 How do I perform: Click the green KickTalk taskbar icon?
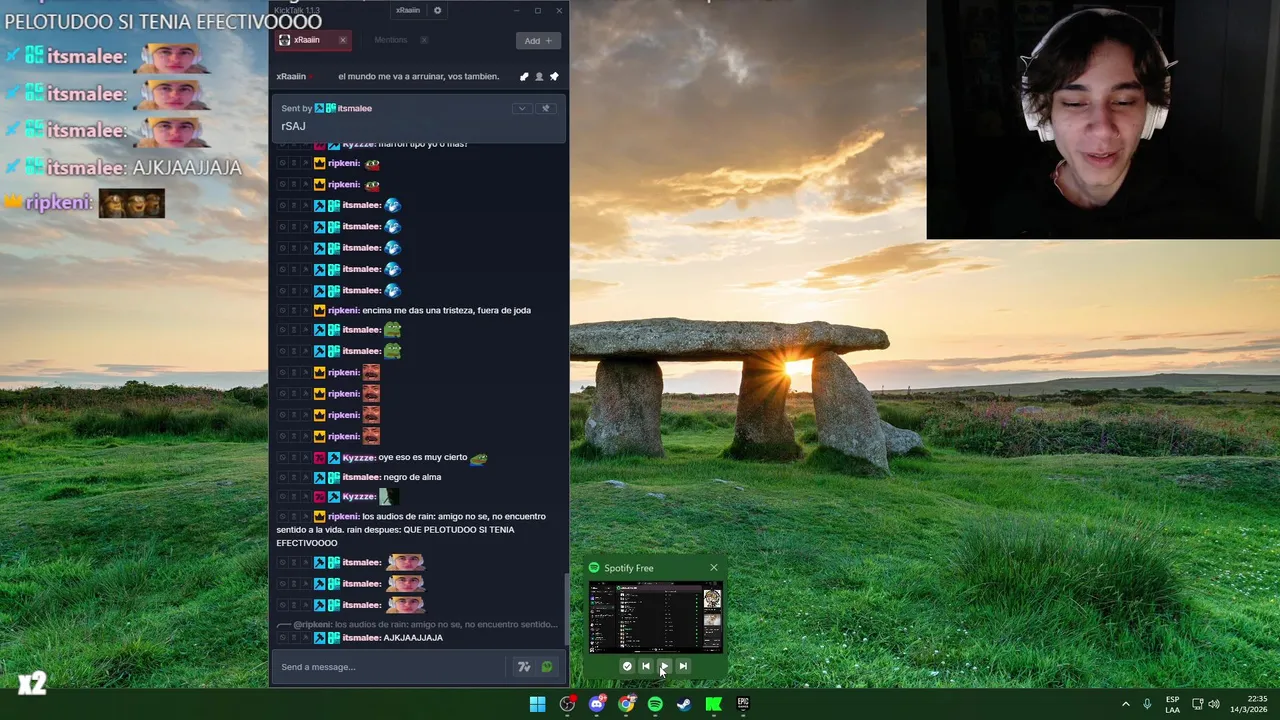tap(714, 704)
